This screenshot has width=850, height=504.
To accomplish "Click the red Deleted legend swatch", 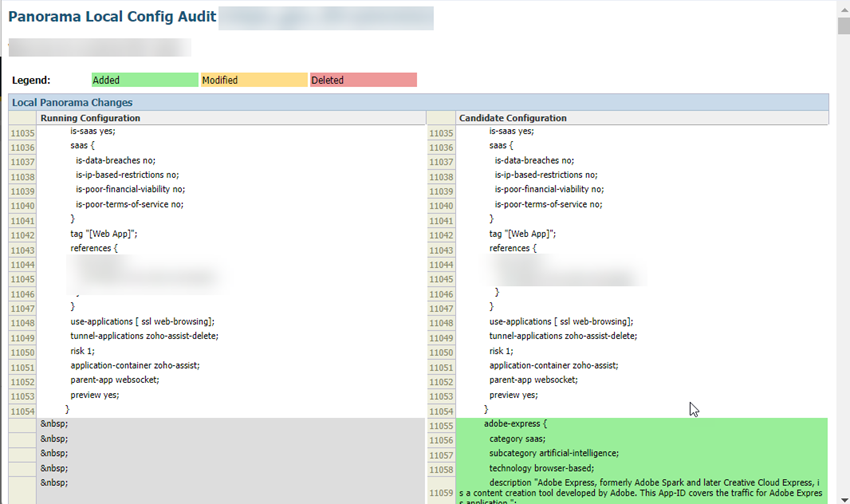I will 362,80.
